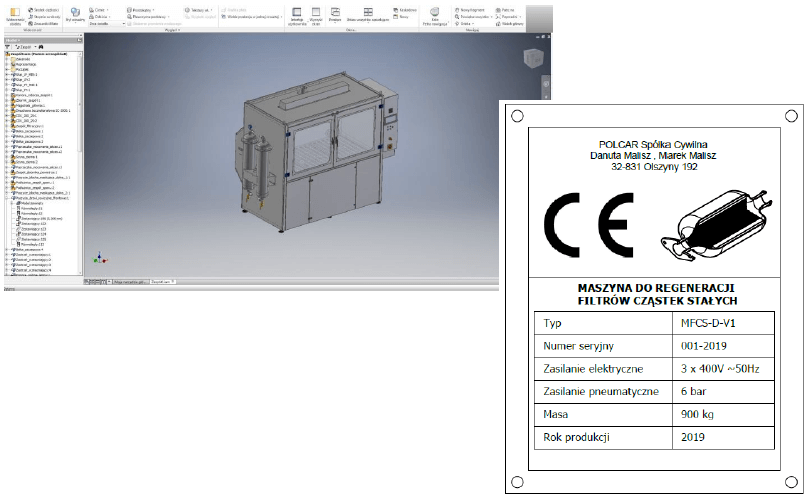Switch to the Zespół document tab at bottom
Image resolution: width=808 pixels, height=499 pixels.
pyautogui.click(x=162, y=282)
